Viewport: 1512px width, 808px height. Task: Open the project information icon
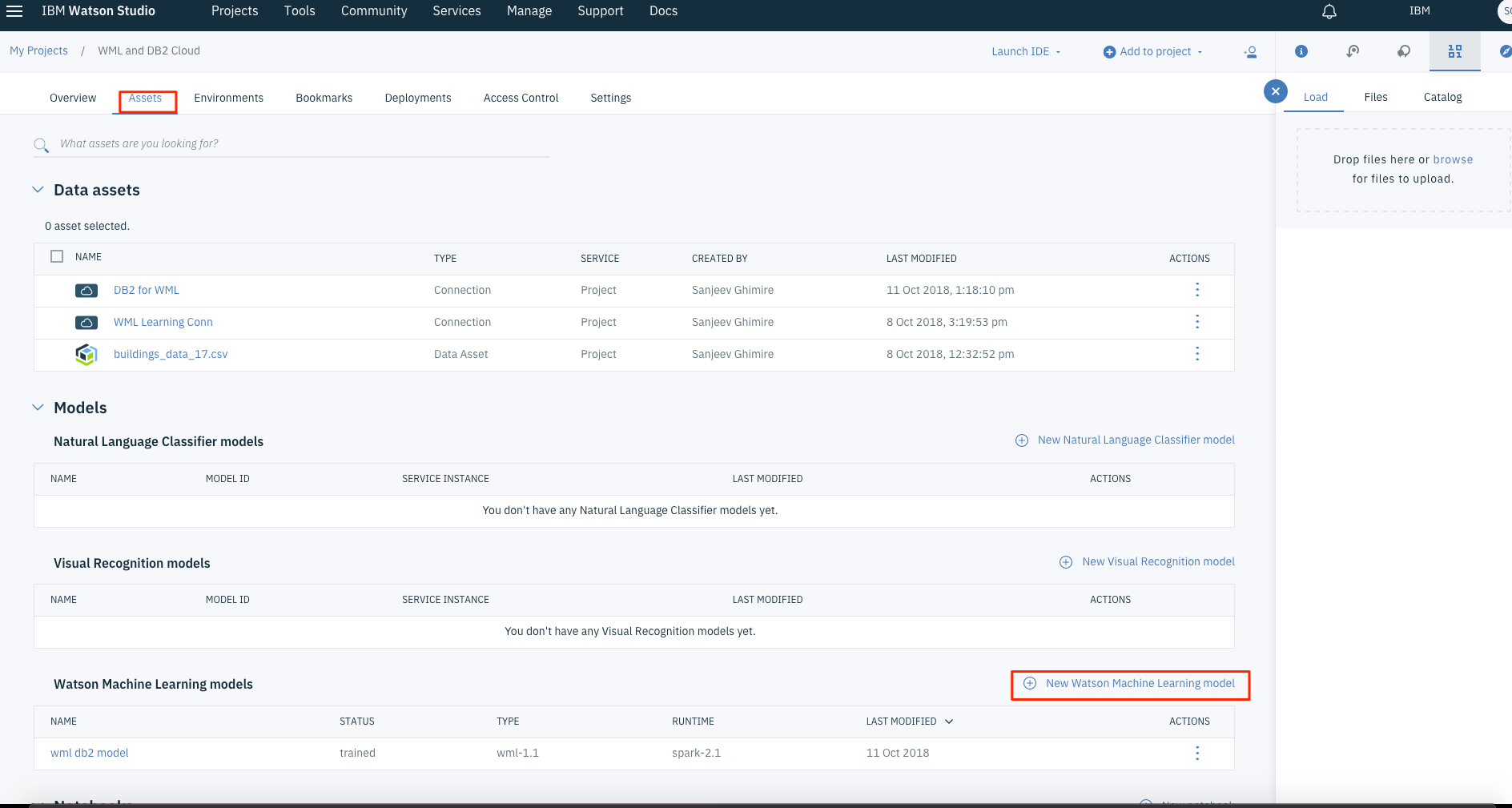(x=1301, y=51)
